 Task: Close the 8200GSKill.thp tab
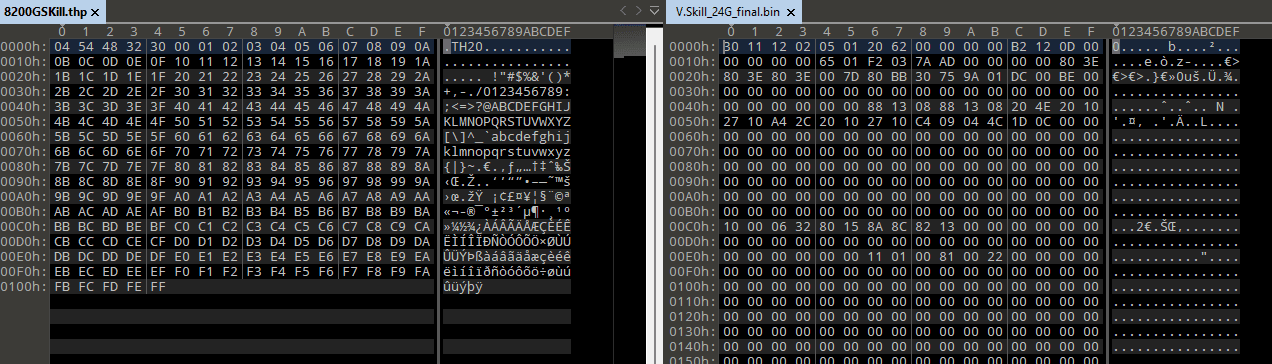[94, 12]
